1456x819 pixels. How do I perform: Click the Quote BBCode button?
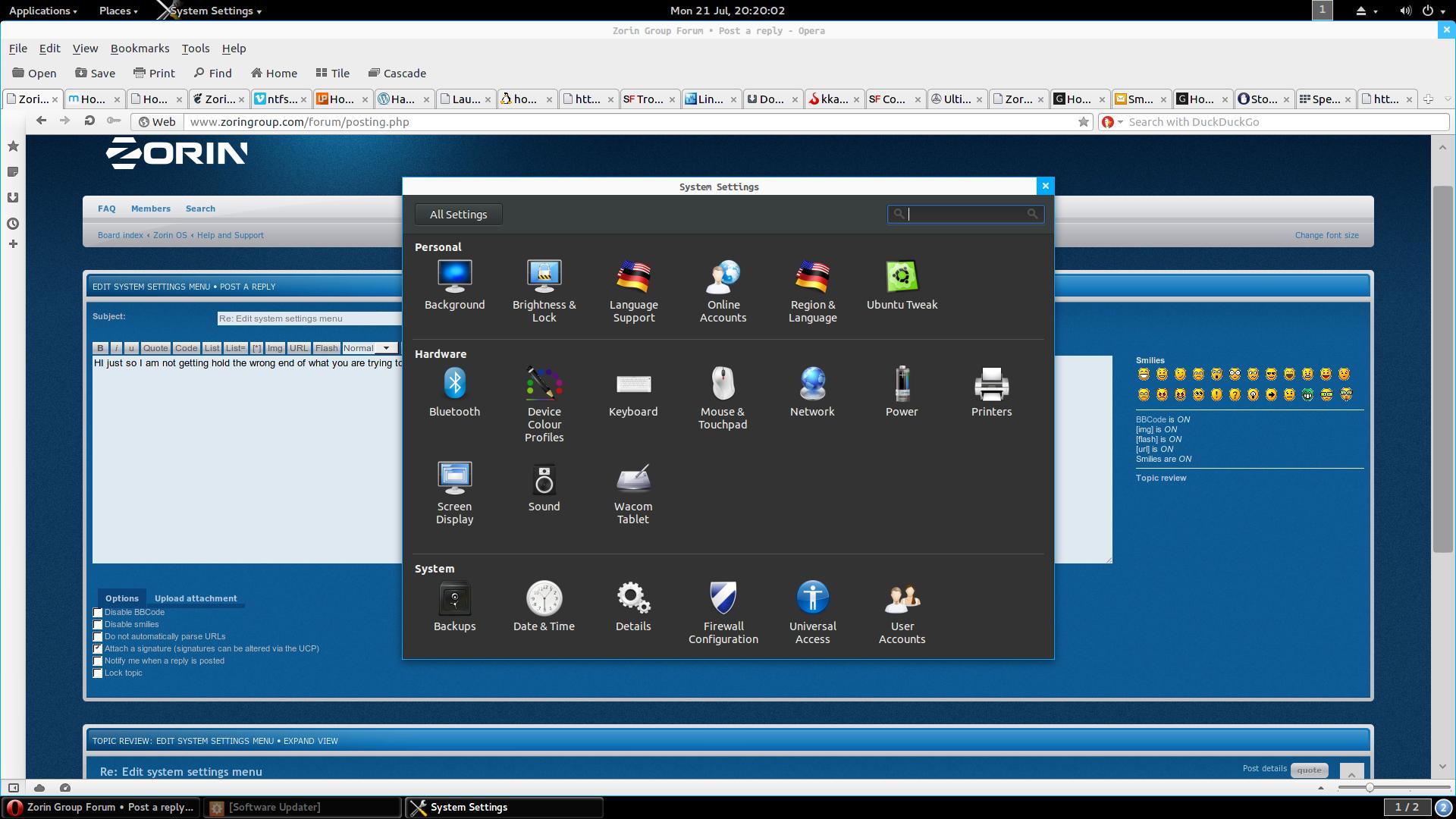(155, 348)
